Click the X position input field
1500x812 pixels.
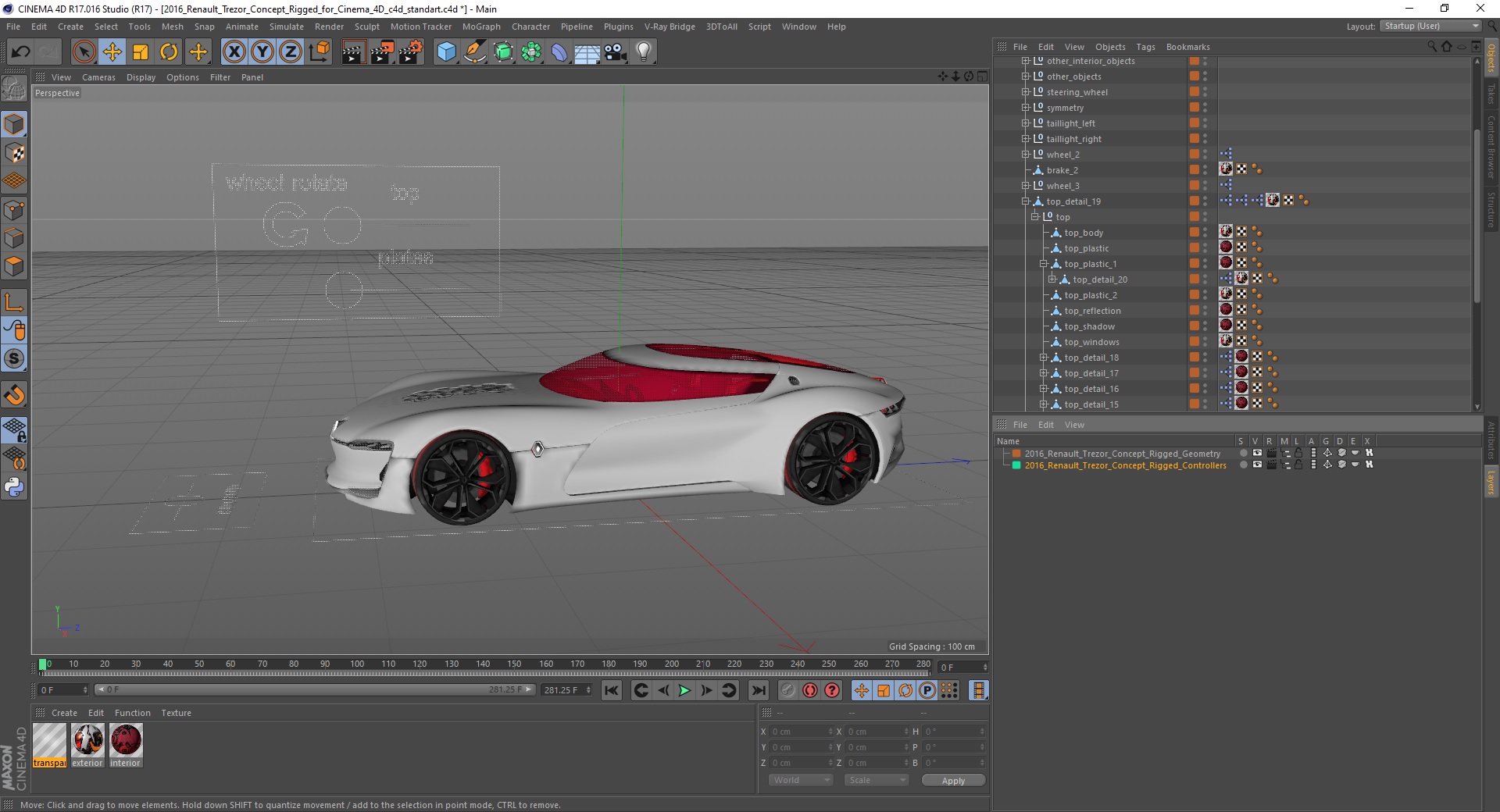(802, 732)
